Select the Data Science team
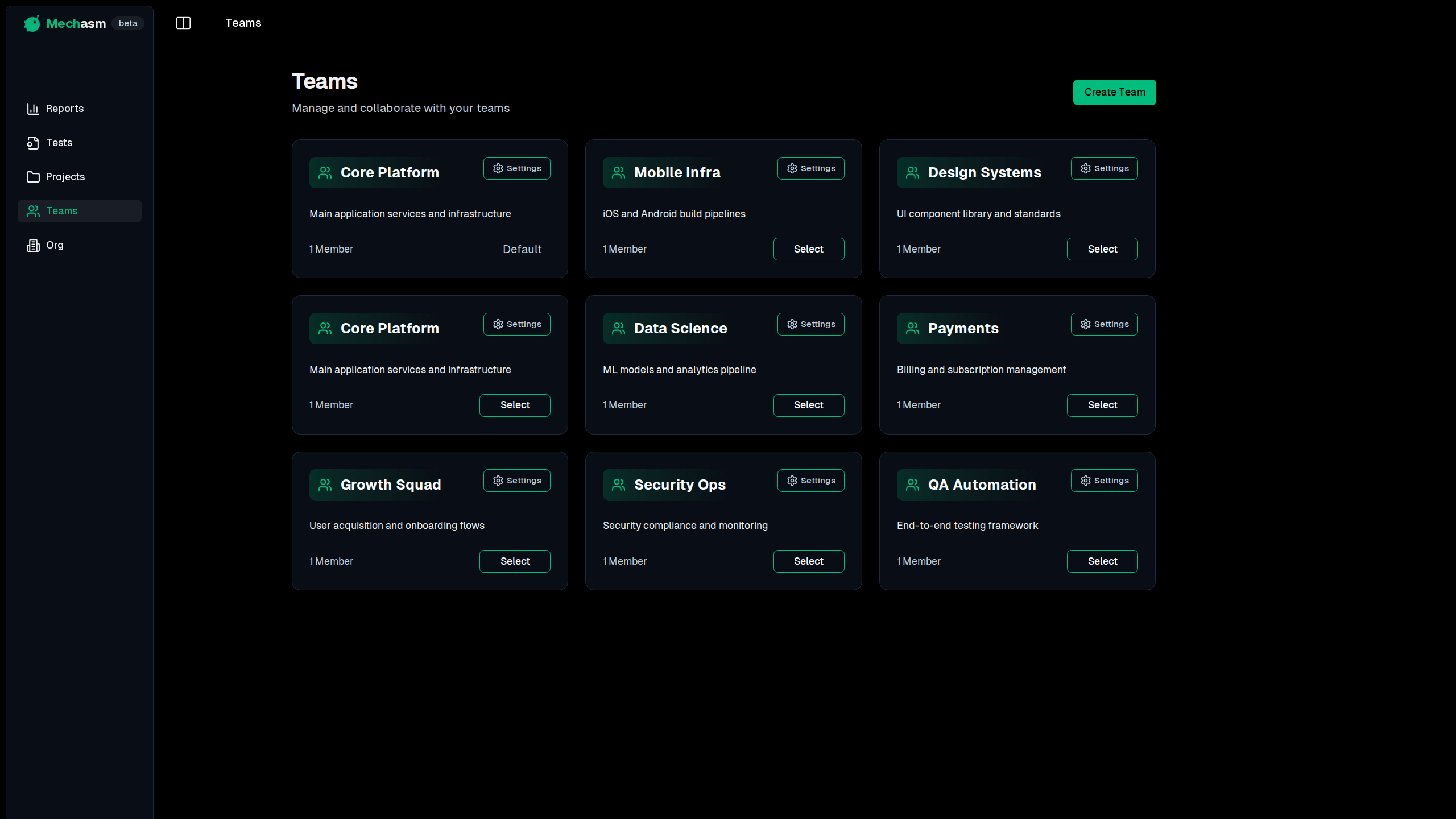The image size is (1456, 819). click(808, 405)
